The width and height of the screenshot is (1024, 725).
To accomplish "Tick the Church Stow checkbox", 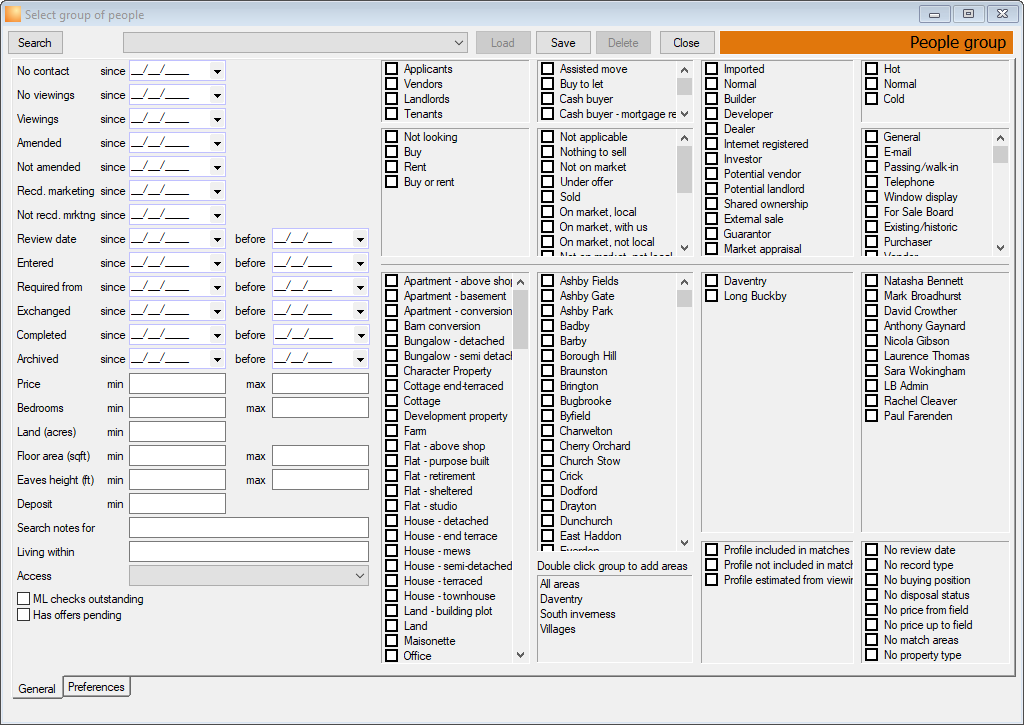I will (548, 461).
